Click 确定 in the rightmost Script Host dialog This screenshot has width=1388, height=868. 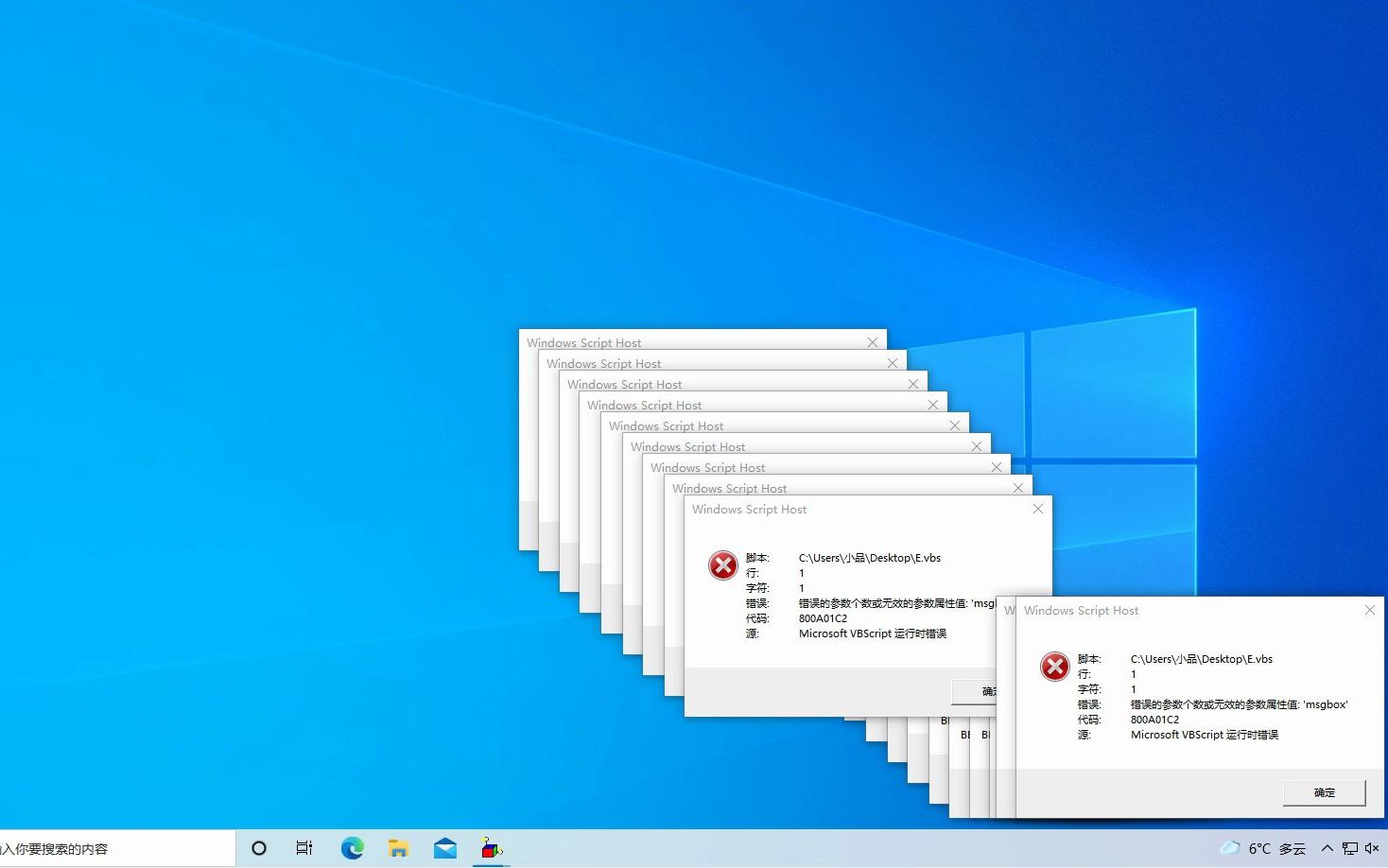1324,792
